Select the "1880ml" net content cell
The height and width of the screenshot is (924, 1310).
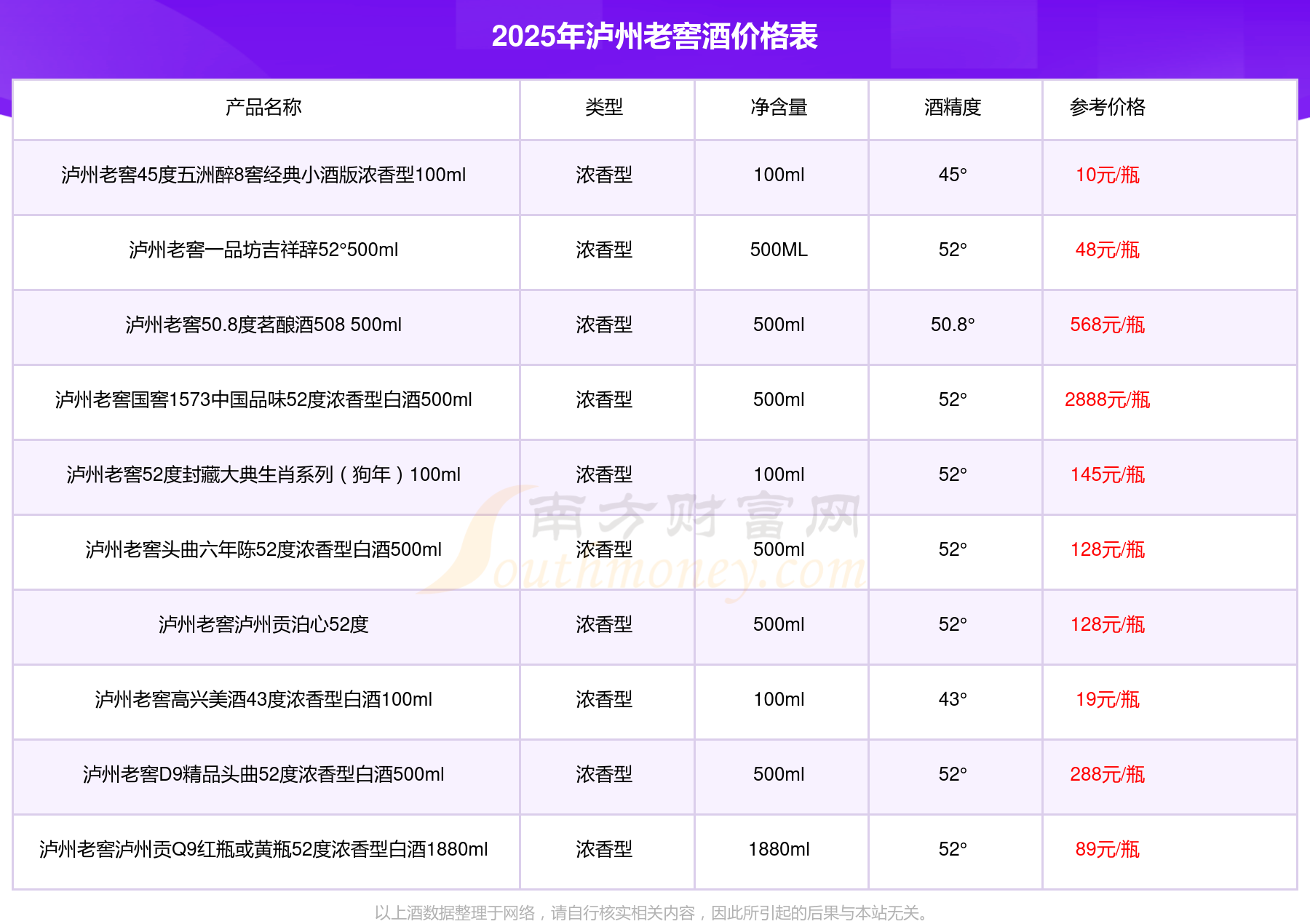779,849
